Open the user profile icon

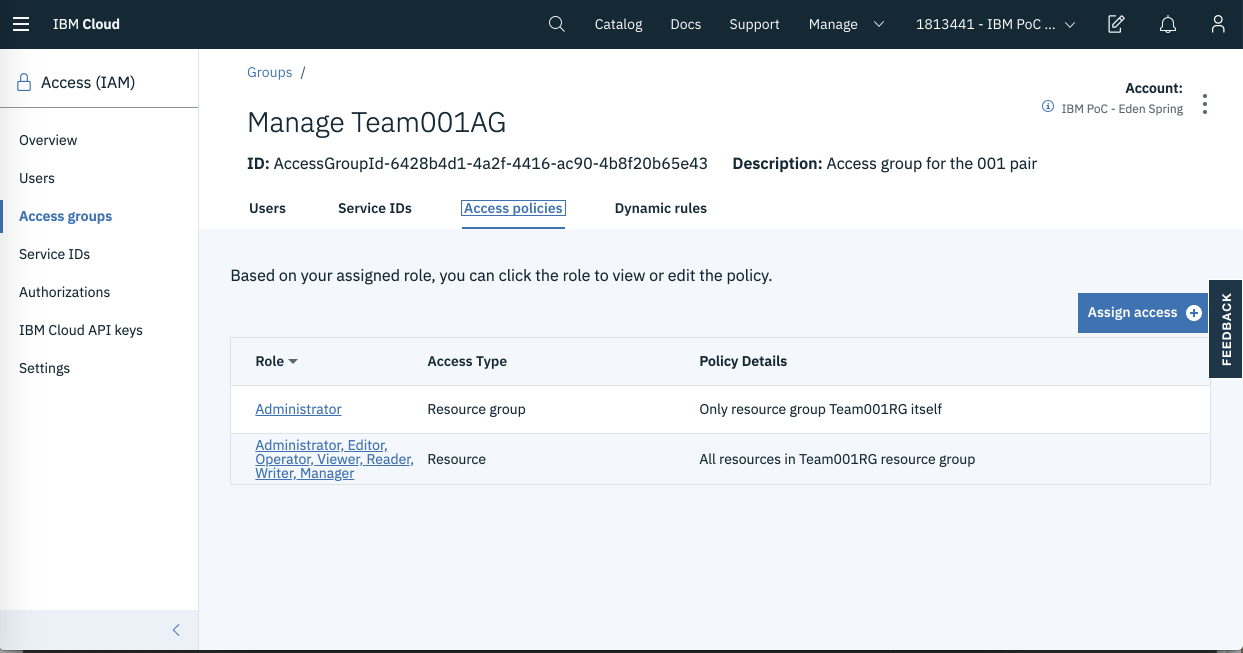click(x=1217, y=24)
